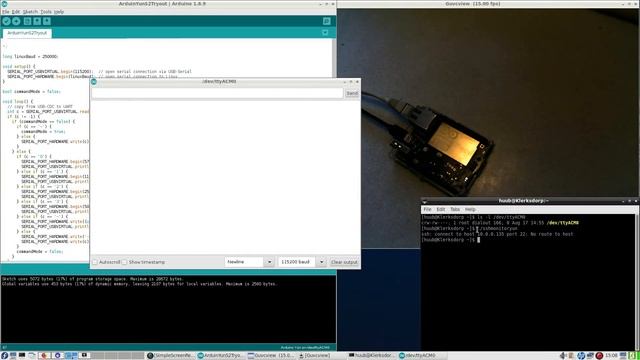Open the Fedora start menu icon in taskbar
The height and width of the screenshot is (360, 640).
[4, 356]
